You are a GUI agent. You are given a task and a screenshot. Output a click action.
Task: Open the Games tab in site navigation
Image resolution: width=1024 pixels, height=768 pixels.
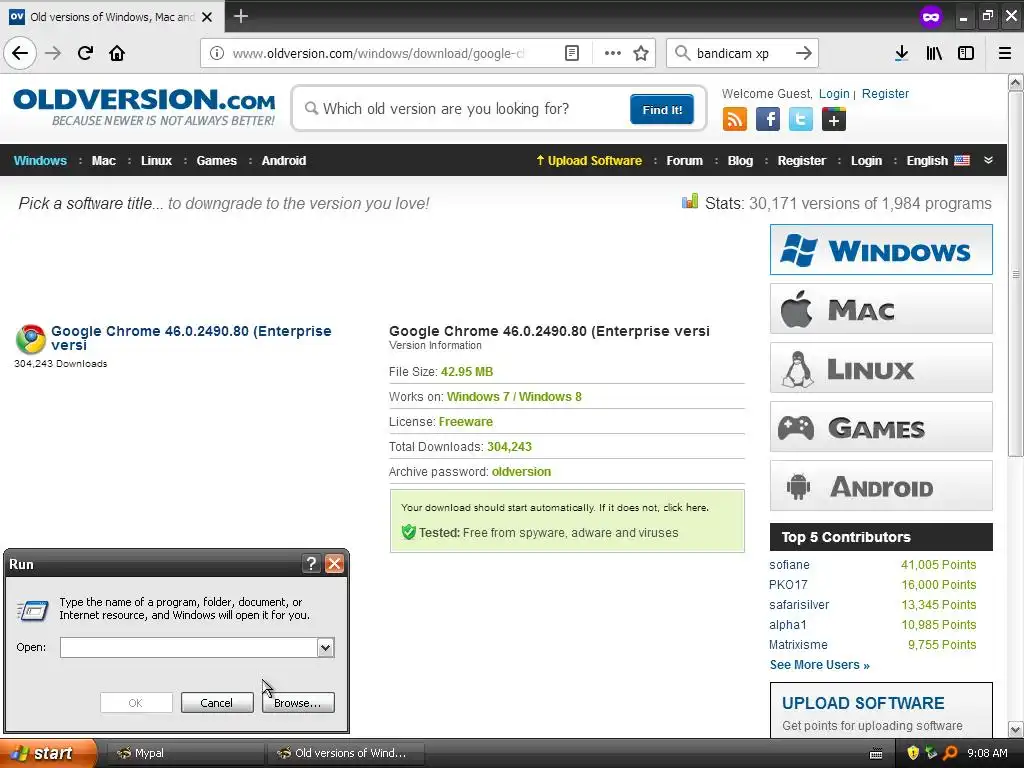217,160
